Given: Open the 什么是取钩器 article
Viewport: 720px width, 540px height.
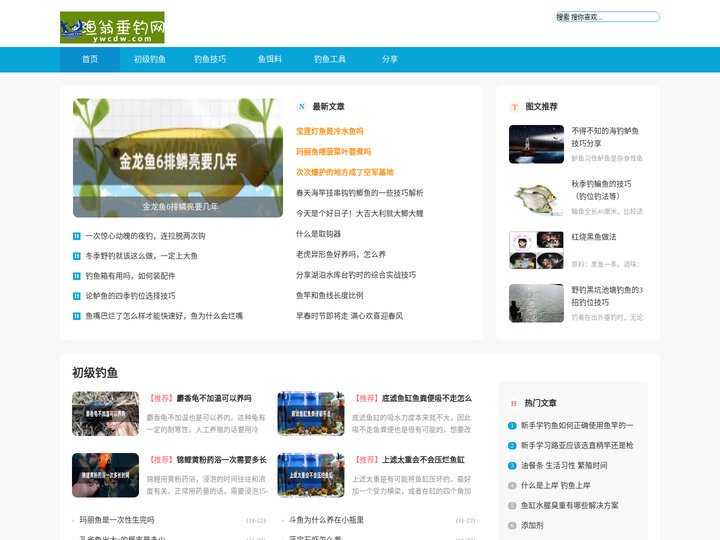Looking at the screenshot, I should tap(318, 234).
